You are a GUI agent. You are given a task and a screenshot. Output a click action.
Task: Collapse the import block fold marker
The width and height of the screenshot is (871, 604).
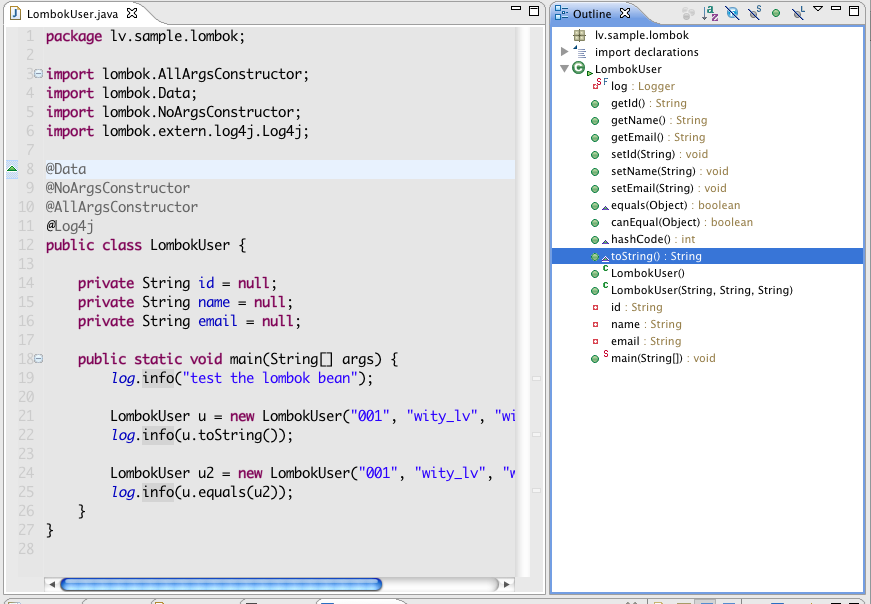(x=38, y=74)
